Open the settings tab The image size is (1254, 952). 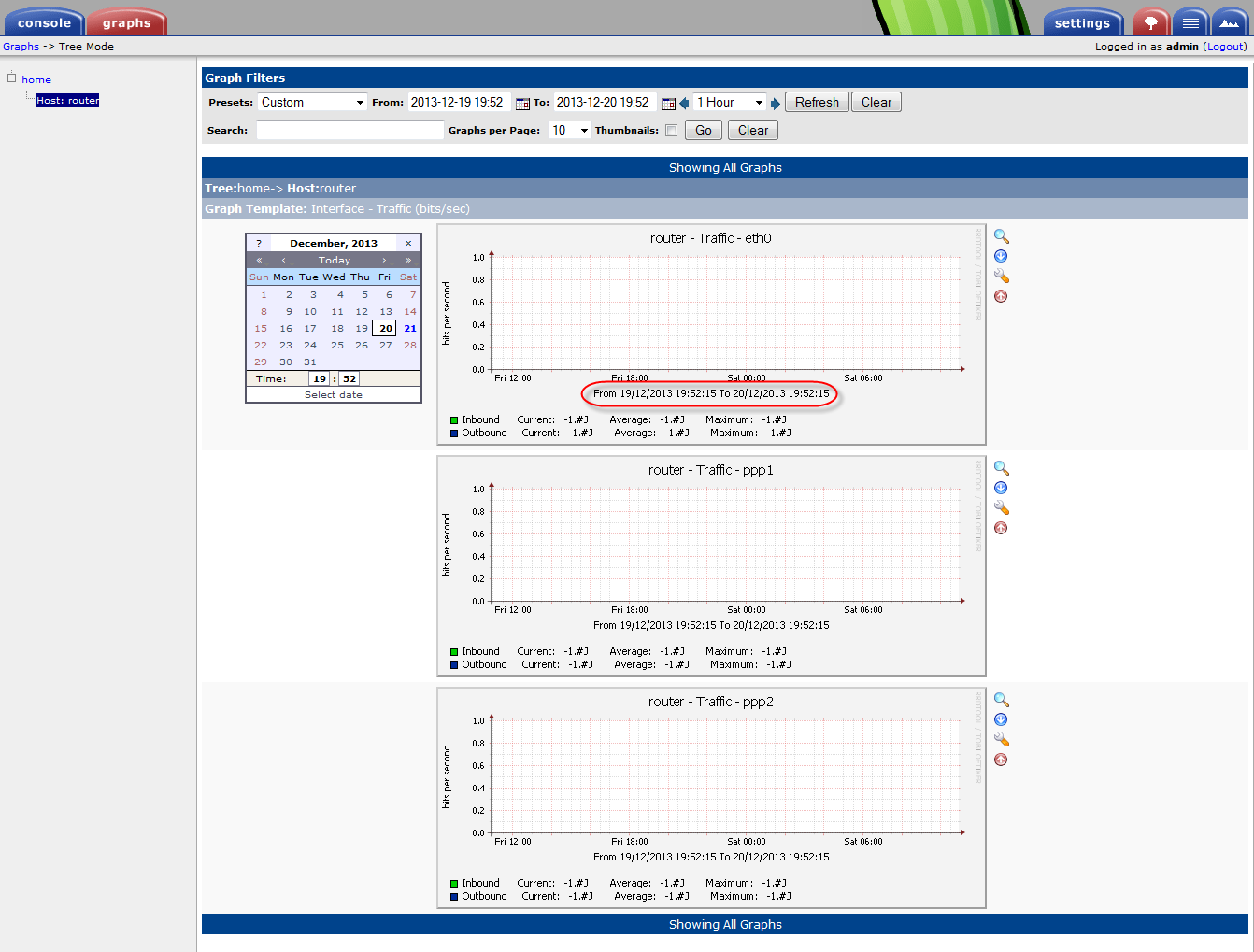tap(1082, 22)
